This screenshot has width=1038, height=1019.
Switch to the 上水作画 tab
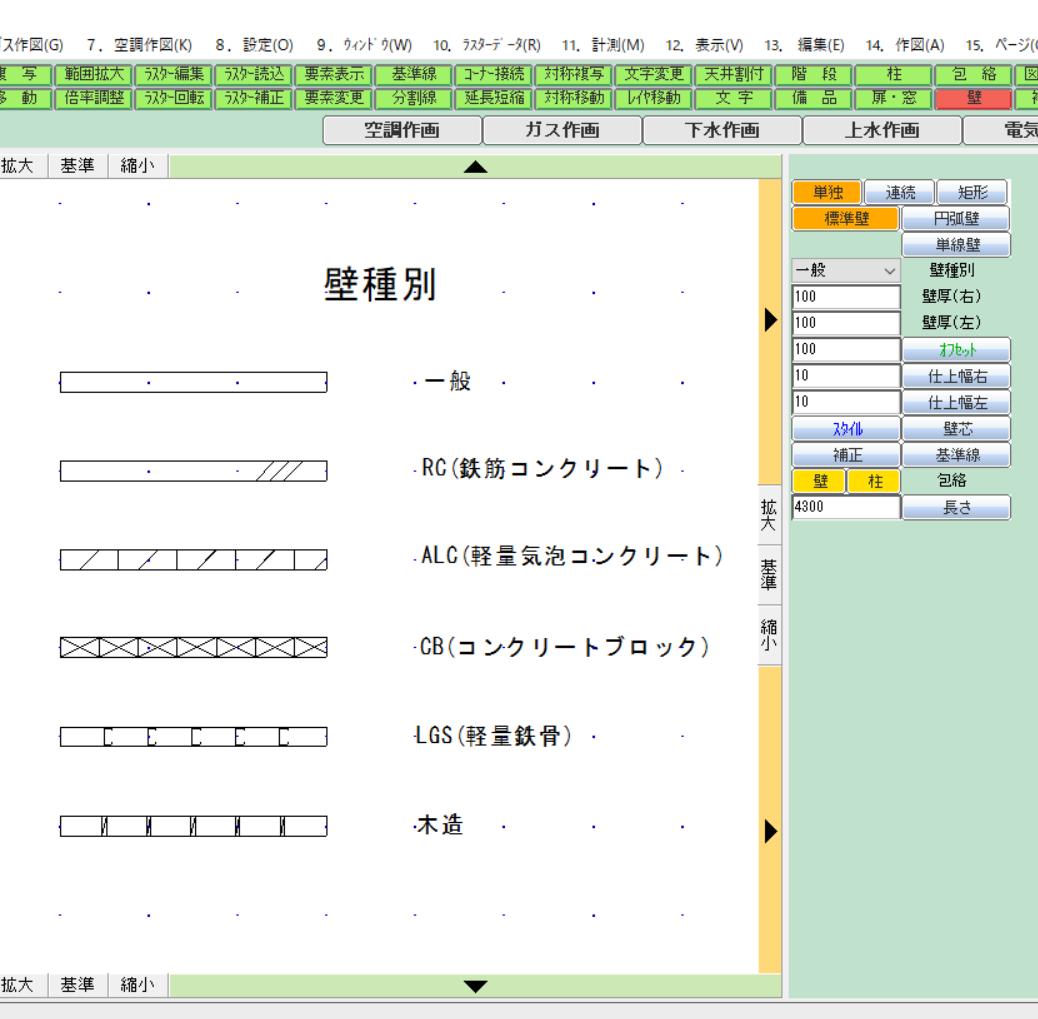[x=882, y=130]
